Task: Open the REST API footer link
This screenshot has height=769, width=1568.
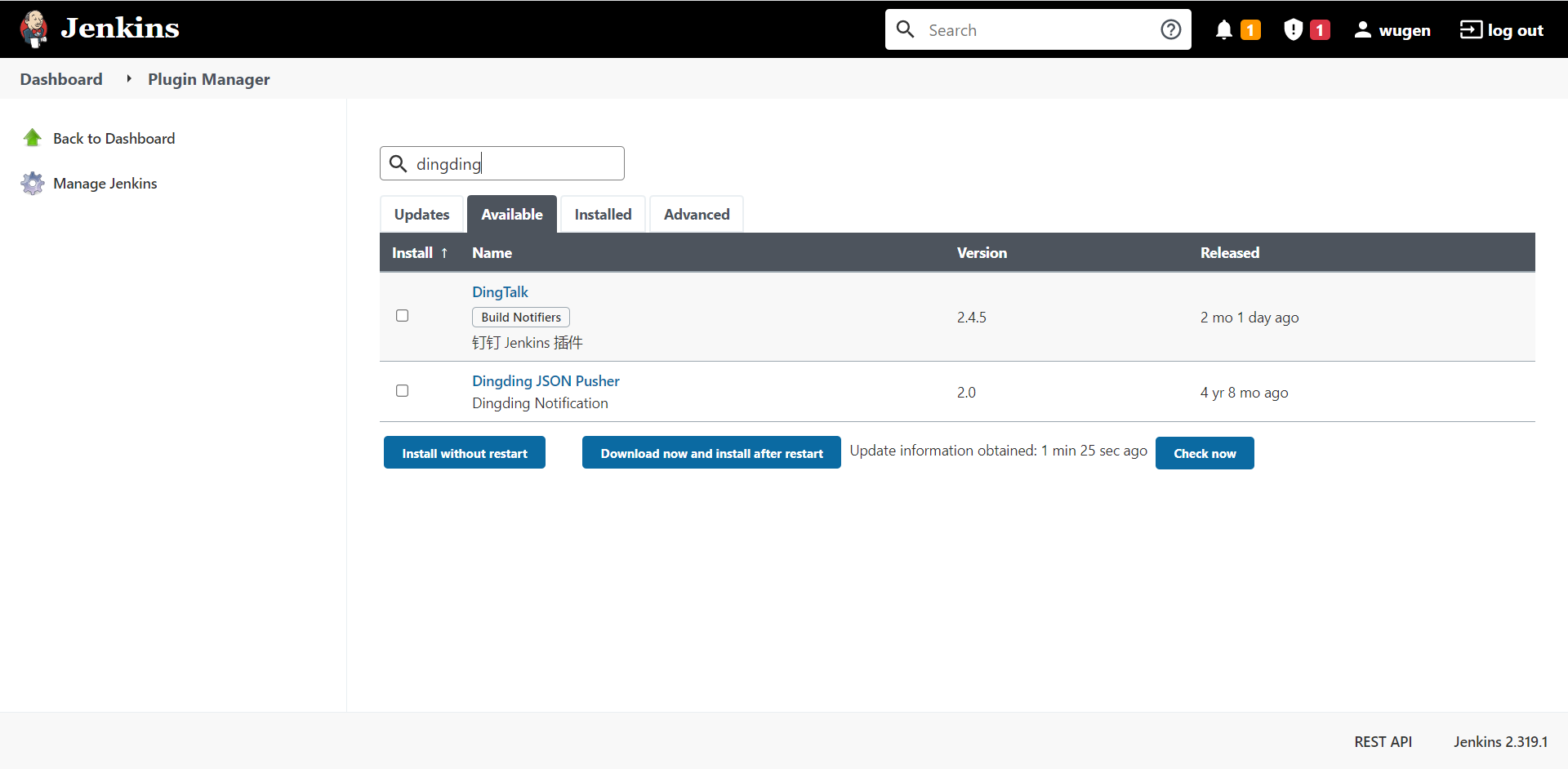Action: [1383, 741]
